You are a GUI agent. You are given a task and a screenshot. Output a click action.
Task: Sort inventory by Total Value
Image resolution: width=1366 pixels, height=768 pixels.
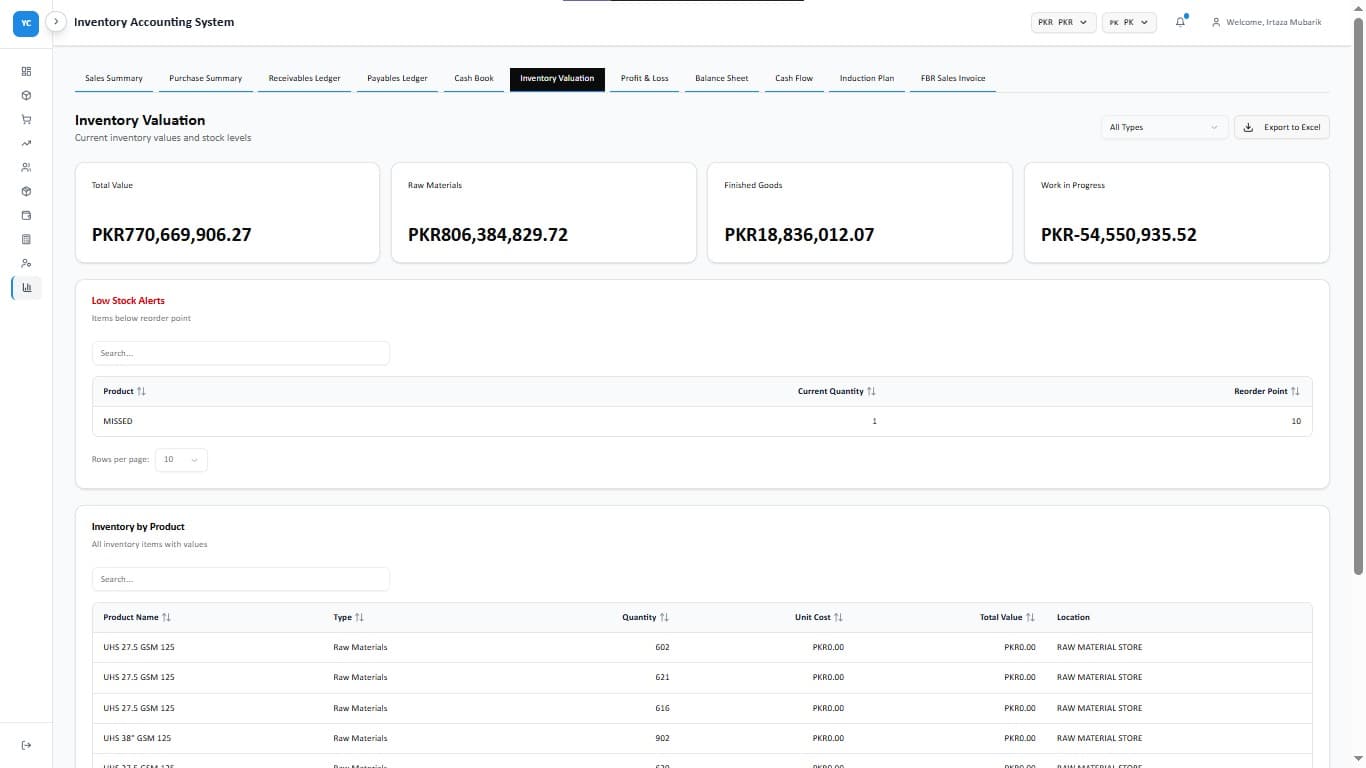click(1007, 617)
